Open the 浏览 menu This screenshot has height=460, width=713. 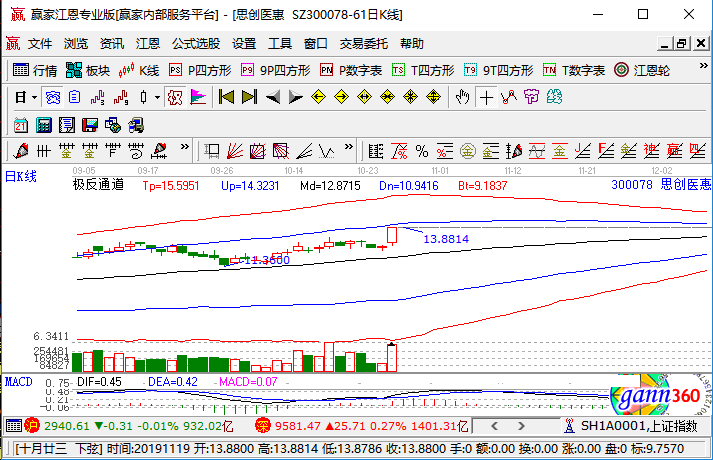tap(75, 44)
